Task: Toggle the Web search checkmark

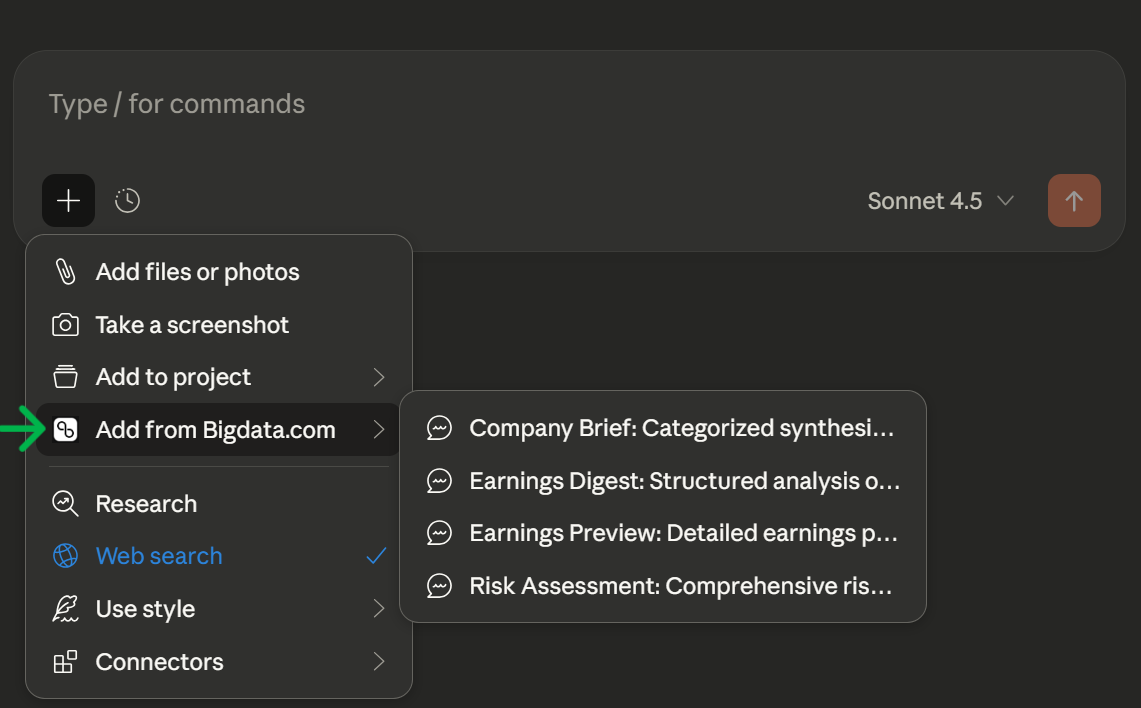Action: point(376,556)
